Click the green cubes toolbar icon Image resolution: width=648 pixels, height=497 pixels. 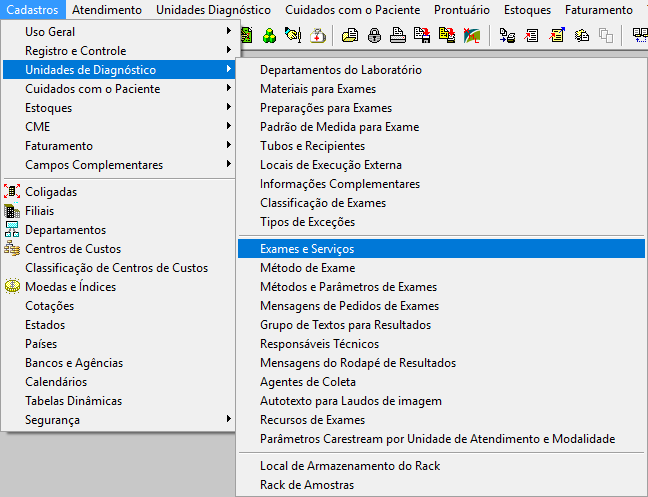pyautogui.click(x=269, y=36)
